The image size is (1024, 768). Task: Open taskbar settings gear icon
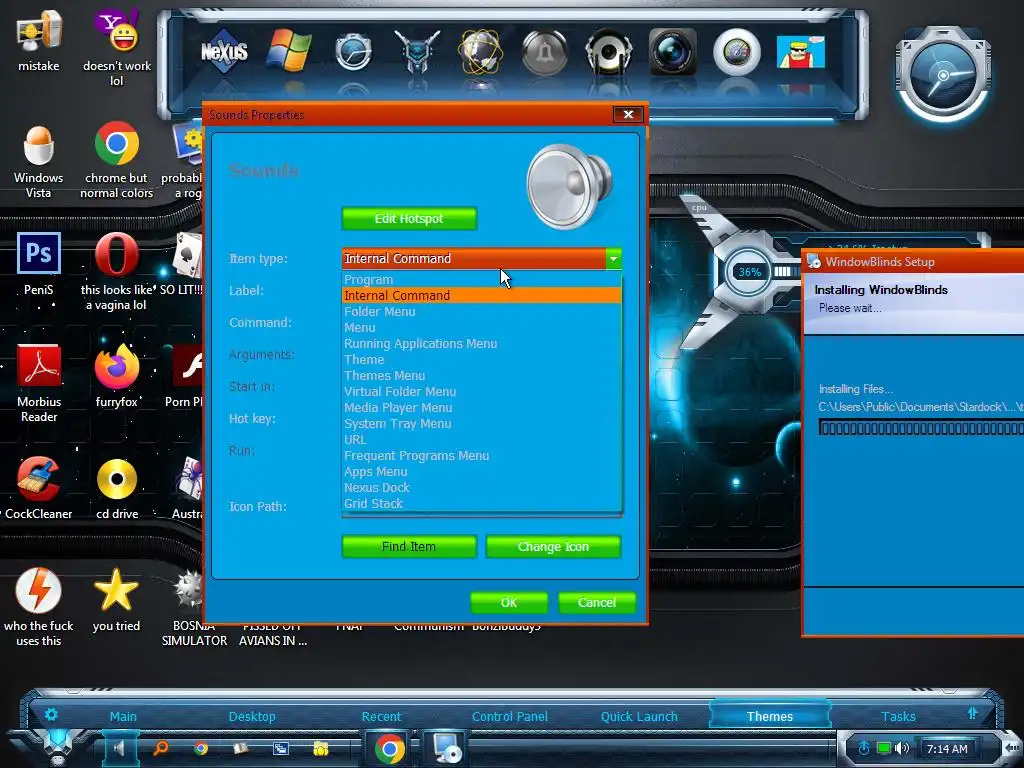point(51,714)
